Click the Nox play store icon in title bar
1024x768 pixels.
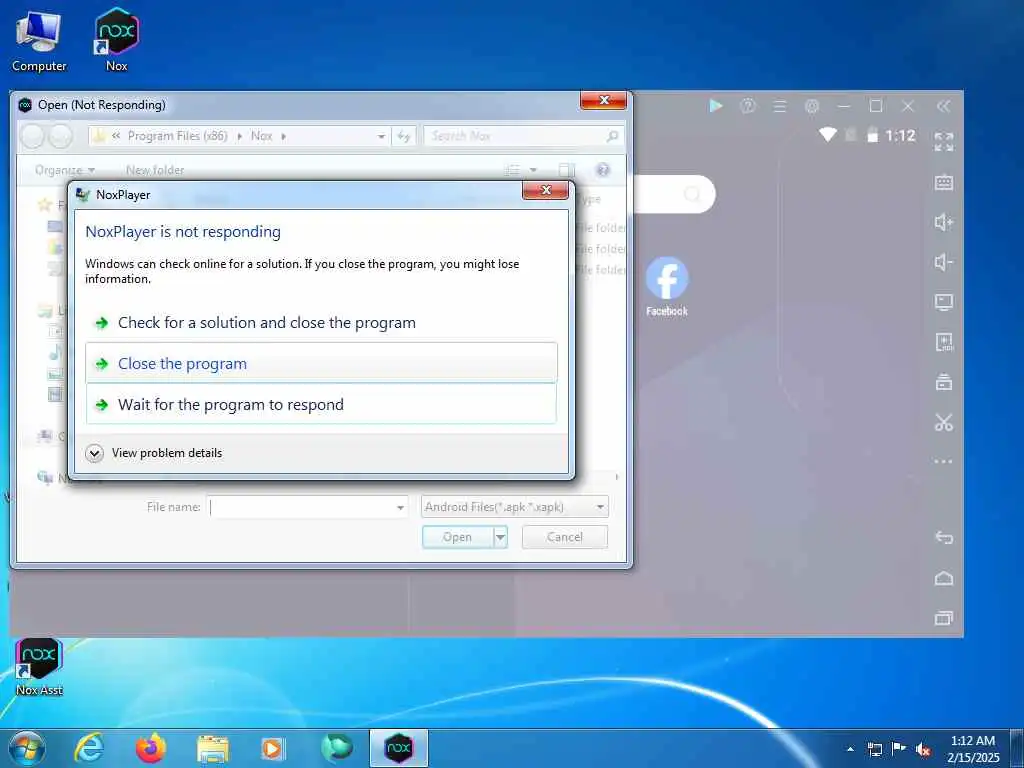coord(716,106)
